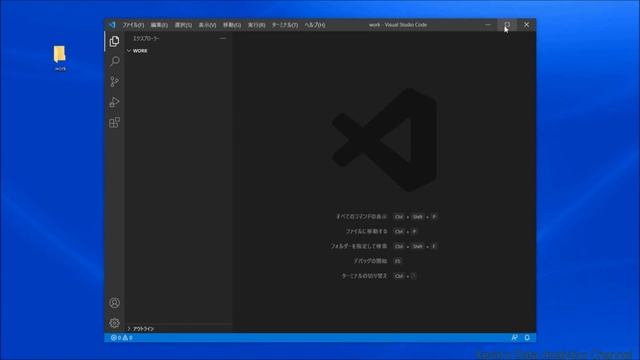
Task: Click the エクスプローラー panel title
Action: (x=146, y=38)
